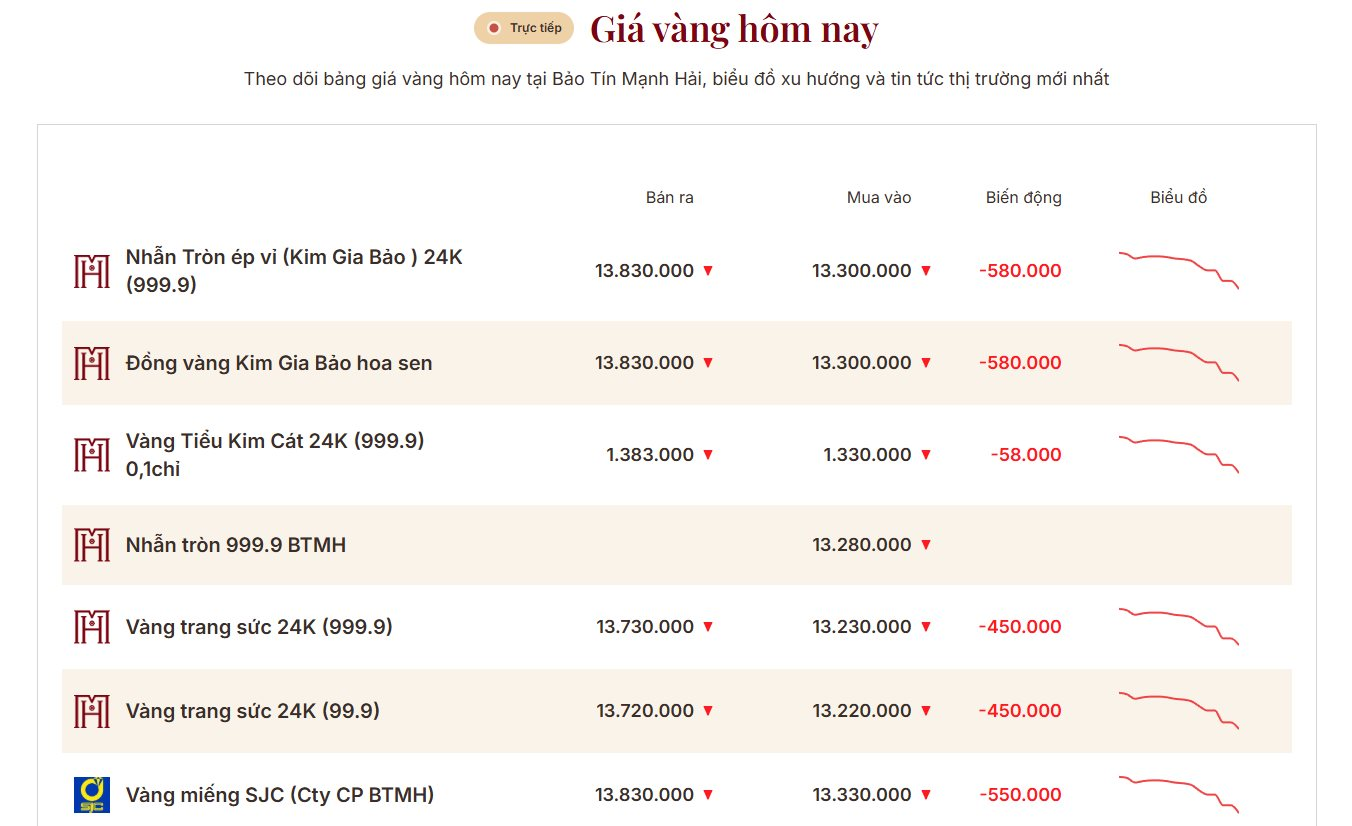Select the Đồng vàng Kim Gia Bảo hoa sen name
The width and height of the screenshot is (1352, 826).
tap(279, 363)
